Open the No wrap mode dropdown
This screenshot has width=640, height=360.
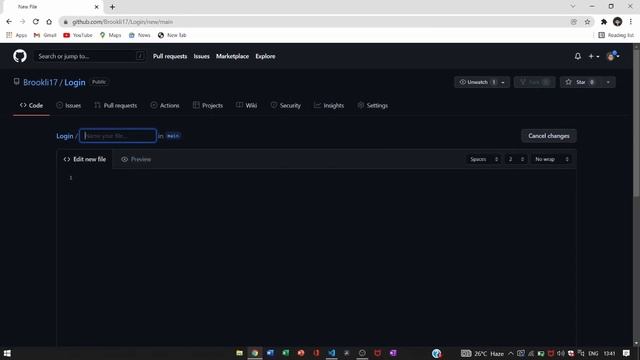click(x=551, y=159)
